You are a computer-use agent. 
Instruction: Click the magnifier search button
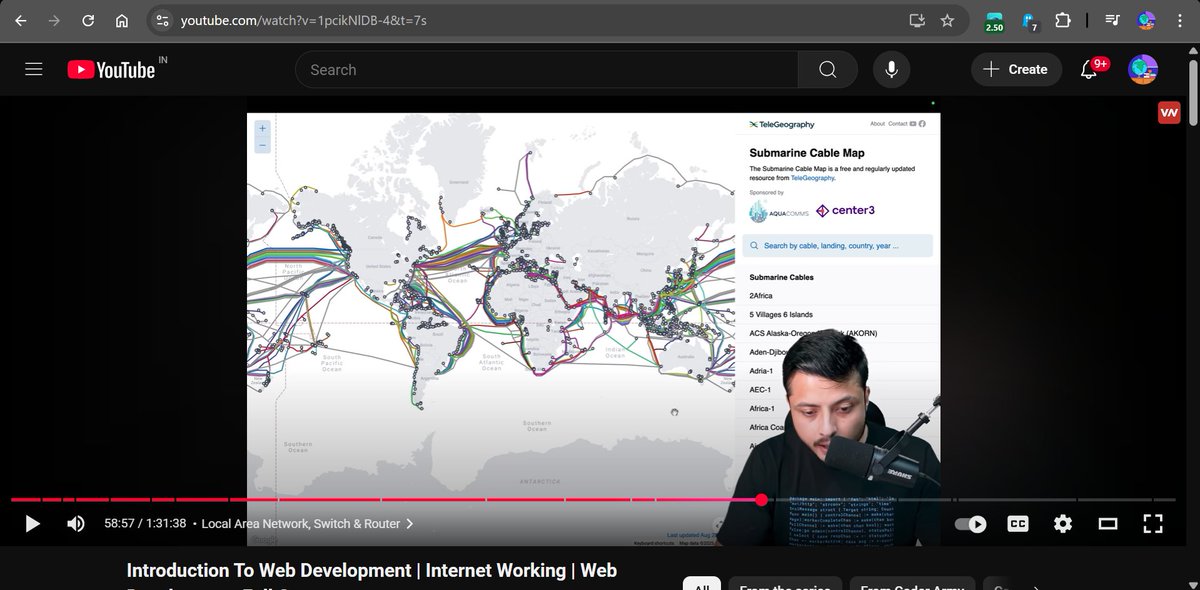click(x=828, y=69)
